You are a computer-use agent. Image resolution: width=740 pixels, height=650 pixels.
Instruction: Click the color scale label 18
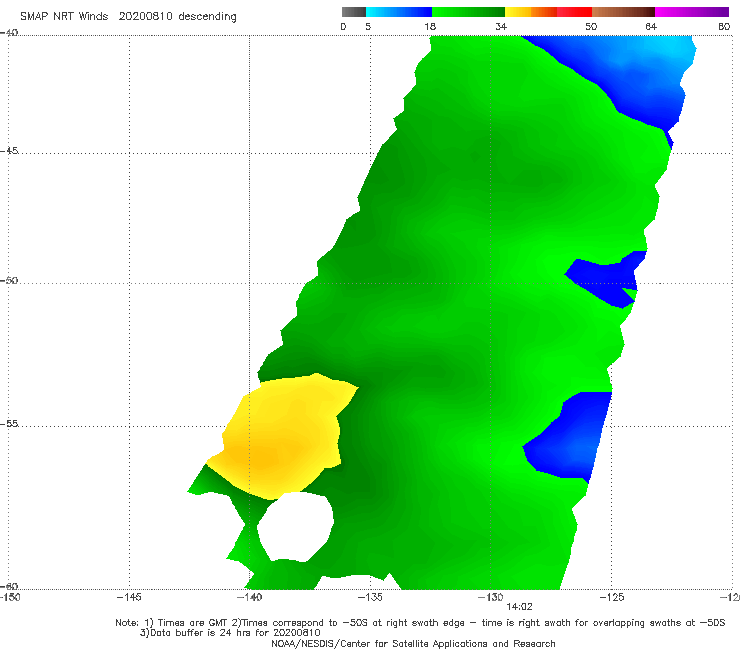[x=430, y=27]
